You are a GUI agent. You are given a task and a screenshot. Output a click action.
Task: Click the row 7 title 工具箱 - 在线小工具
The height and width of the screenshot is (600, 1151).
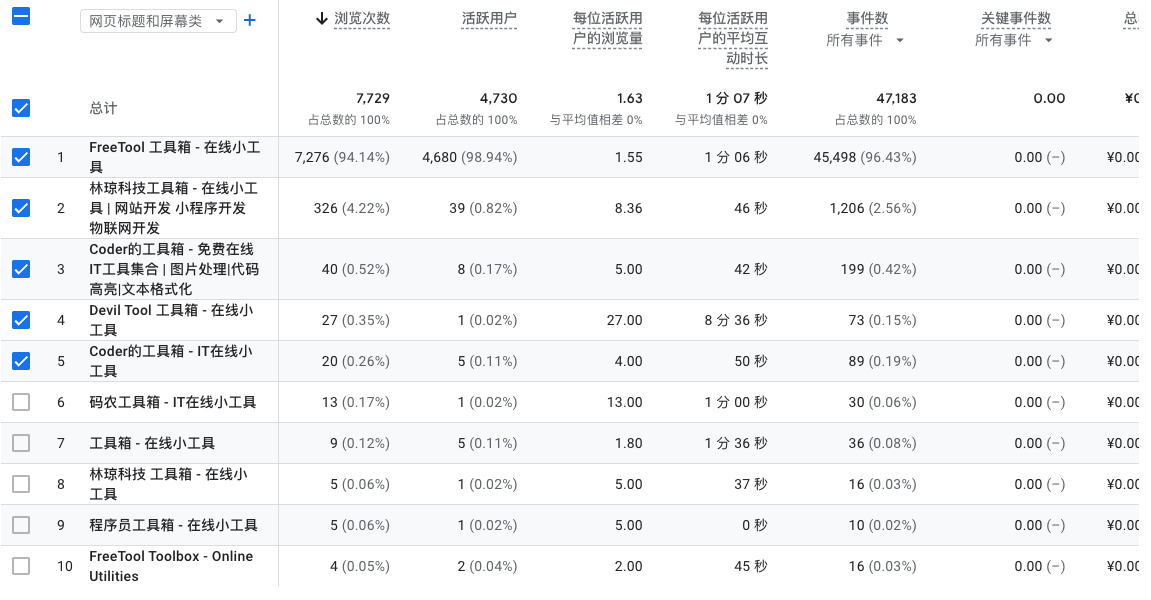152,443
